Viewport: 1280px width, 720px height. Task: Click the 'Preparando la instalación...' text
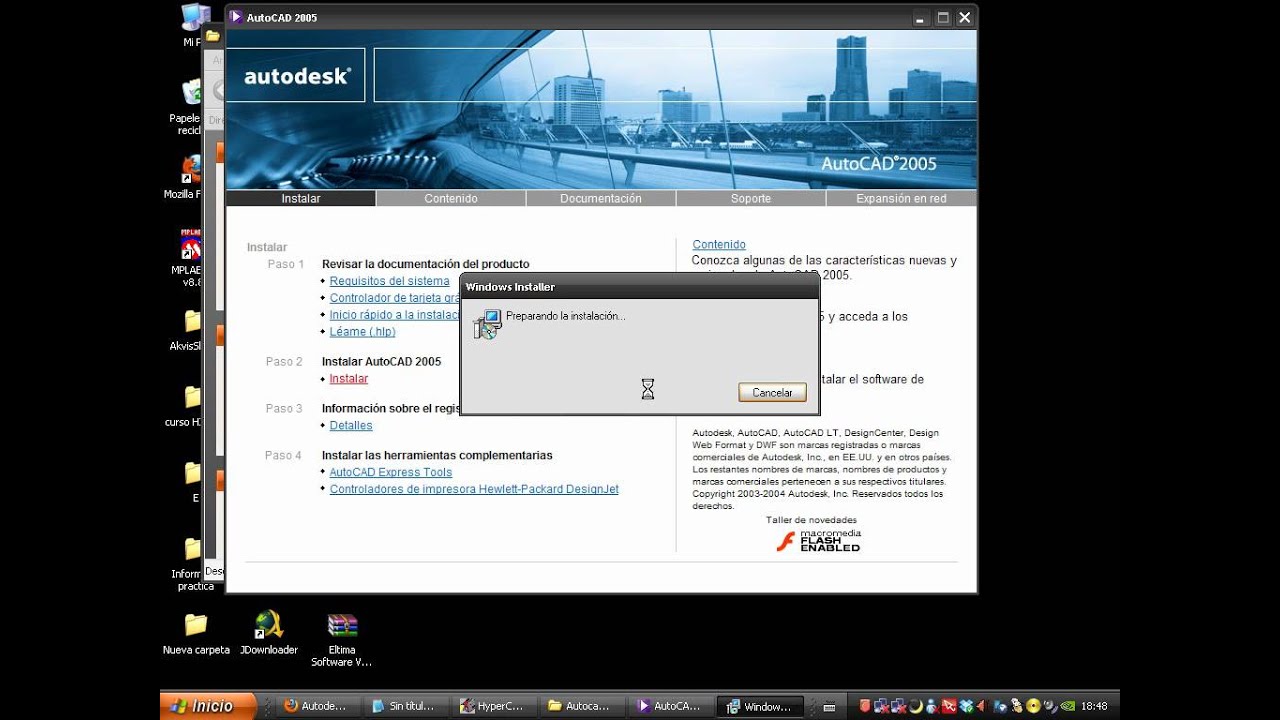coord(565,316)
